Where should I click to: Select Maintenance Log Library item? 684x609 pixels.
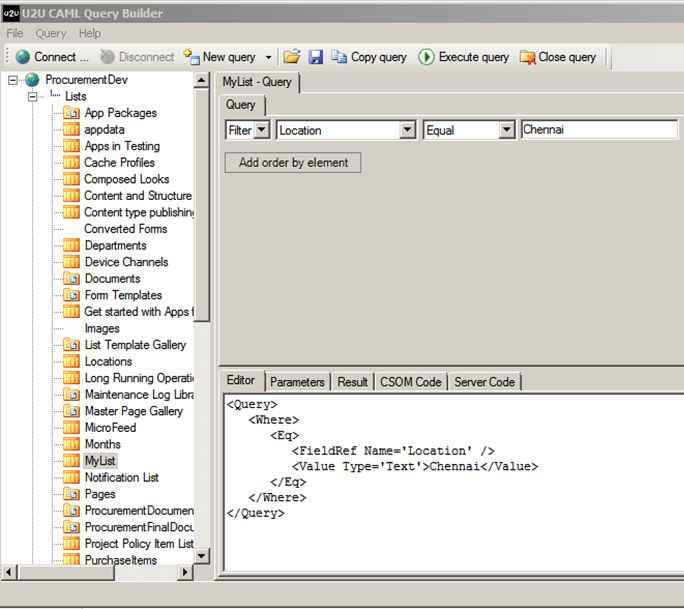139,395
